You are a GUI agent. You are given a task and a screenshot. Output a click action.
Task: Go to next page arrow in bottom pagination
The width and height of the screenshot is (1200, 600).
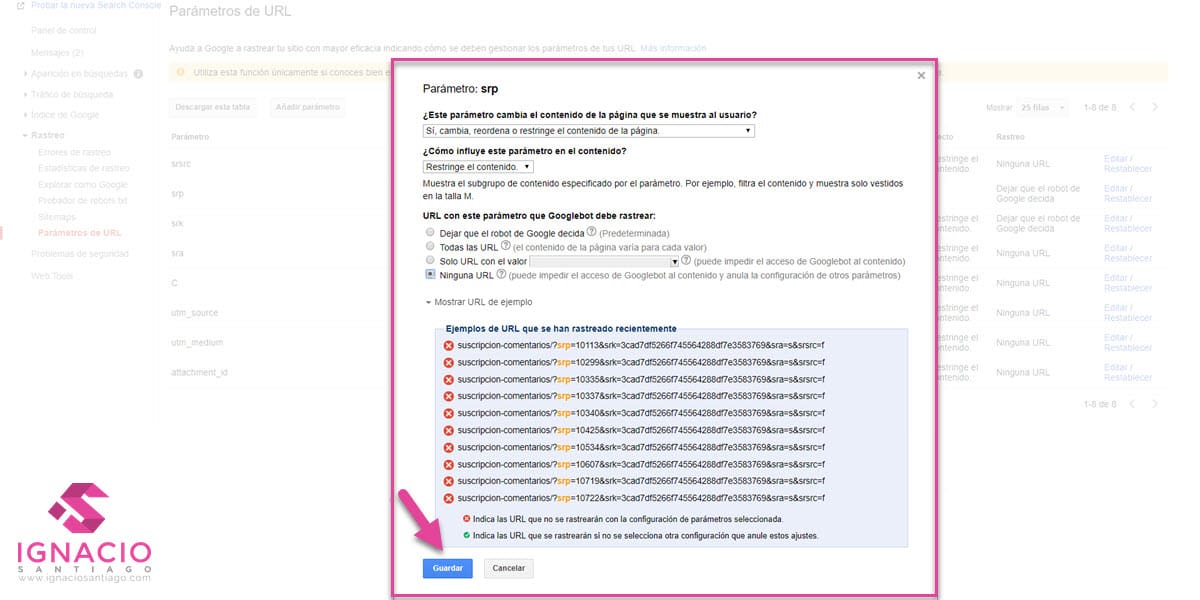[1156, 404]
